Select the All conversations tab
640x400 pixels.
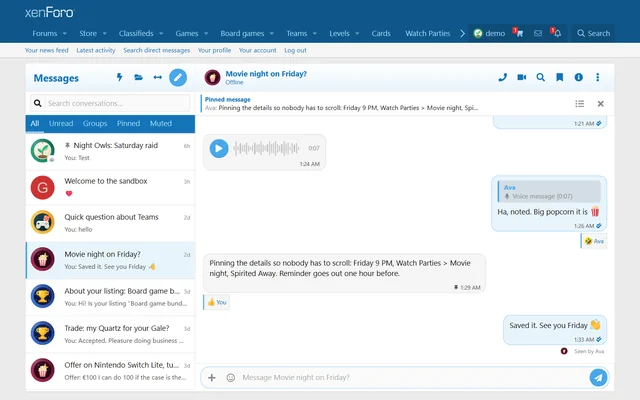coord(35,123)
